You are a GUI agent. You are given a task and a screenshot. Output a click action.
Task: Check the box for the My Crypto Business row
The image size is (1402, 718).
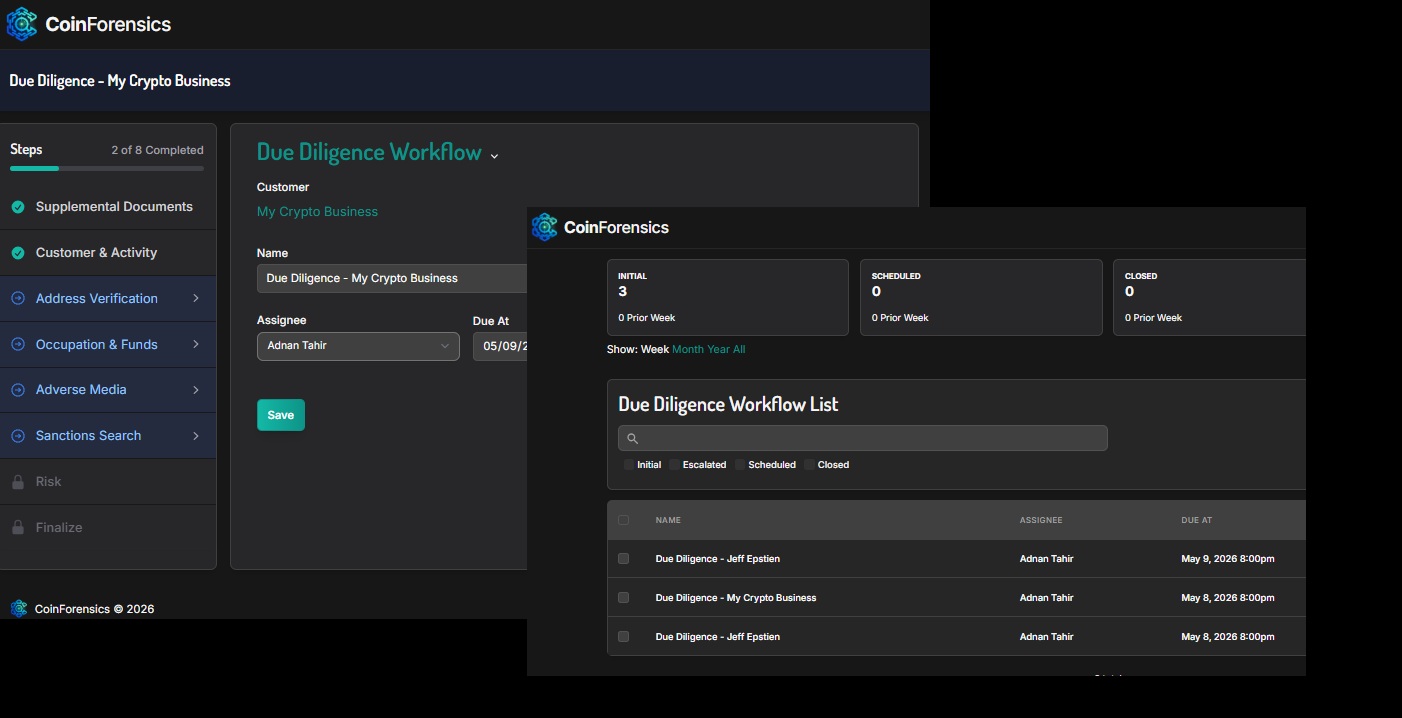(x=623, y=598)
